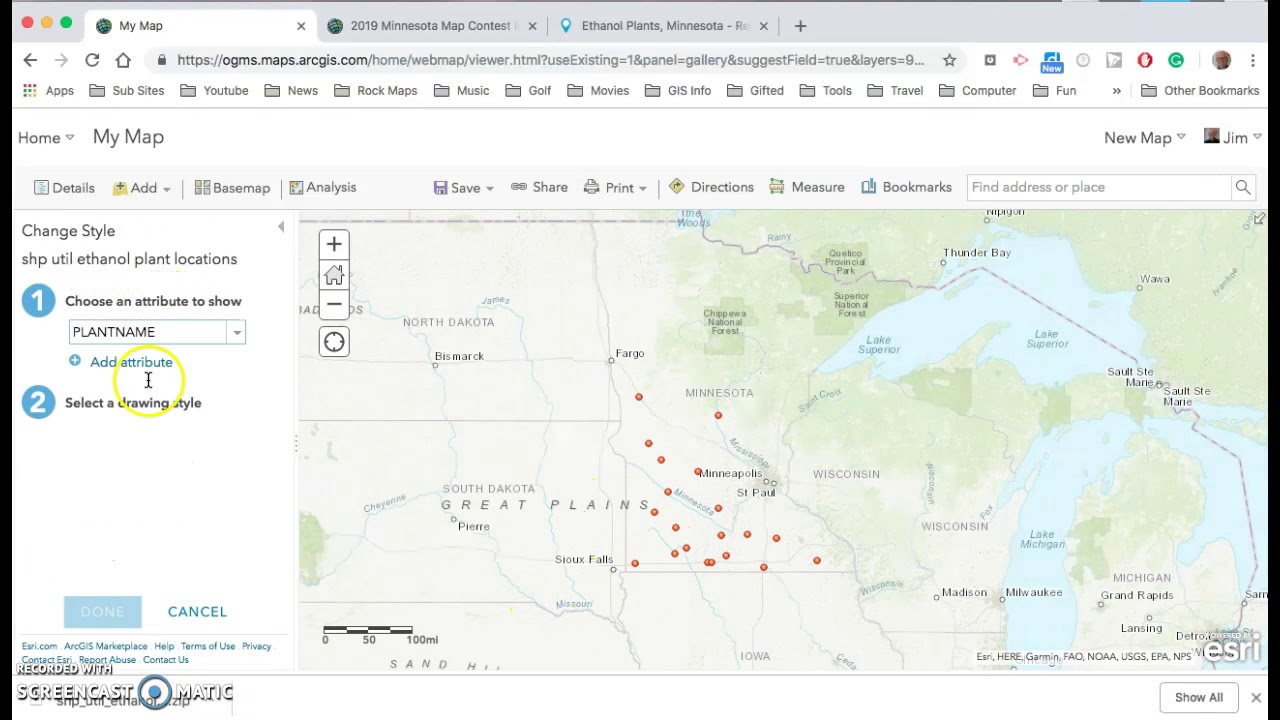Image resolution: width=1280 pixels, height=720 pixels.
Task: Click the red Opera extension icon
Action: pyautogui.click(x=1145, y=61)
